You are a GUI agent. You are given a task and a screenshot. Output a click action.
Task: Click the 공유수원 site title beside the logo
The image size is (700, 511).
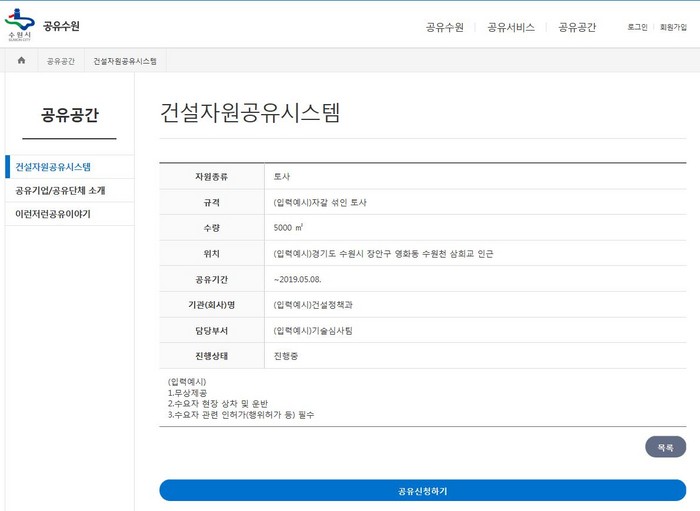click(61, 26)
